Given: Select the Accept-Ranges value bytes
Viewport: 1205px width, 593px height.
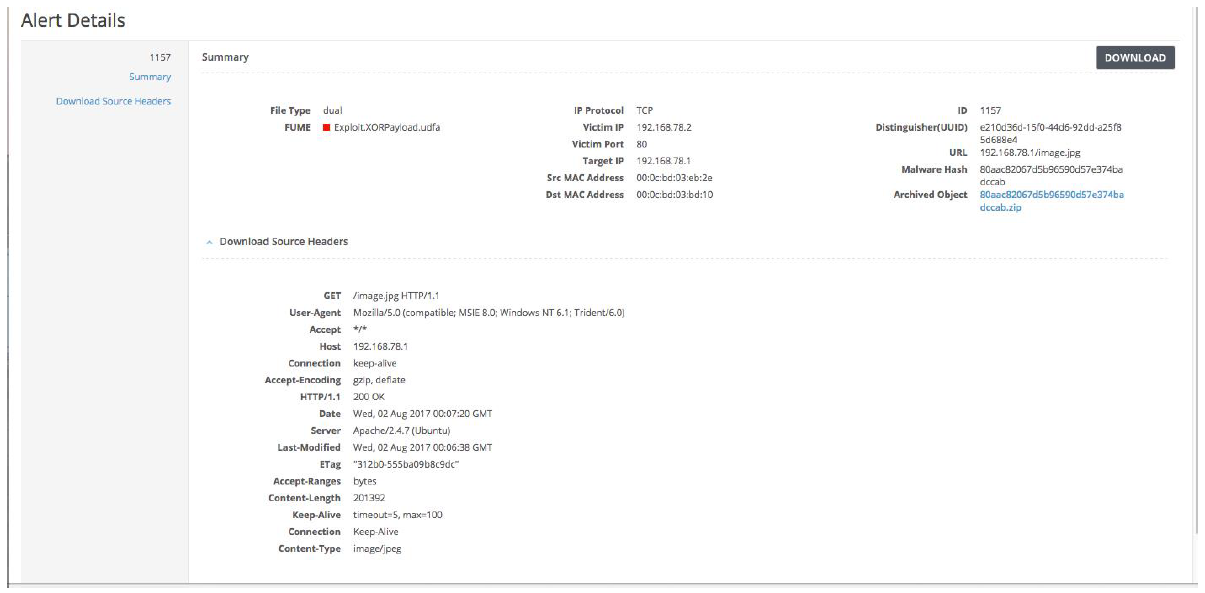Looking at the screenshot, I should point(365,482).
